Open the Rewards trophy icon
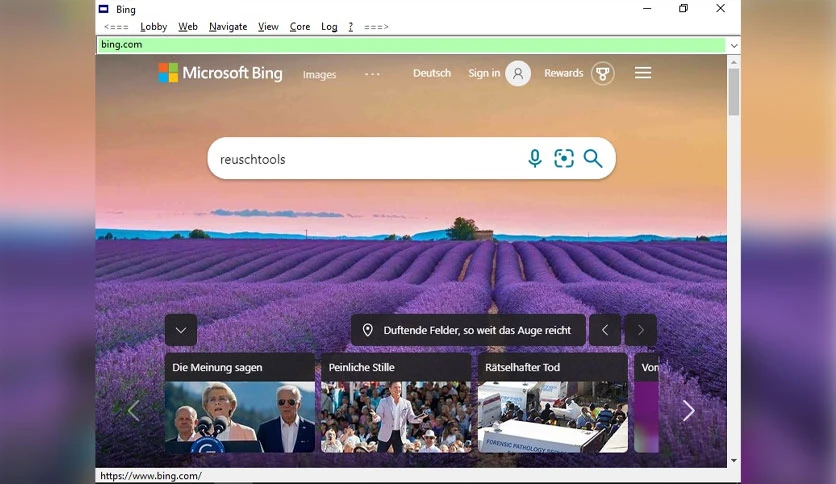 (602, 74)
